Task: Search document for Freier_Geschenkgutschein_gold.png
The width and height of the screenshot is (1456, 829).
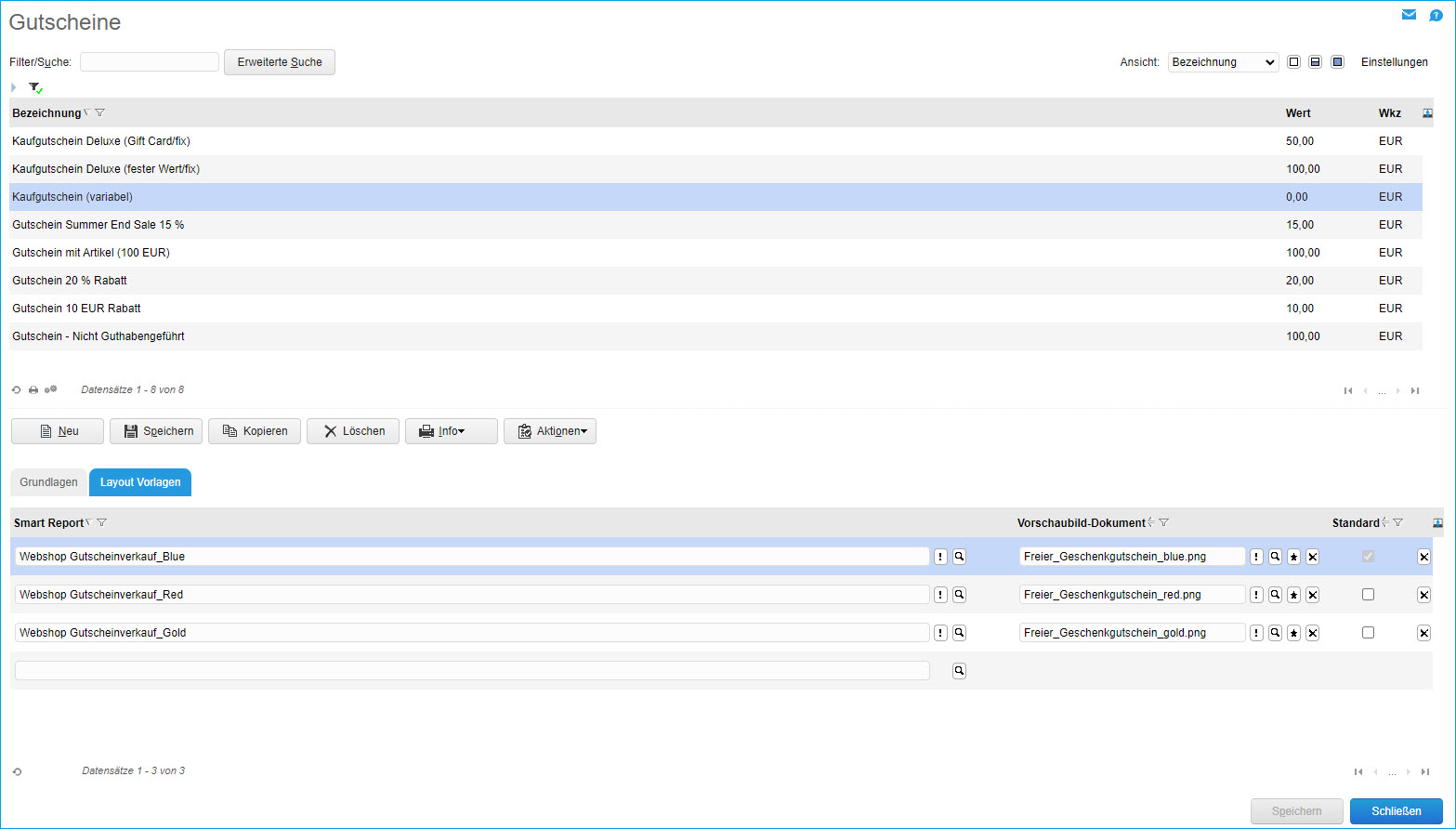Action: click(1275, 633)
